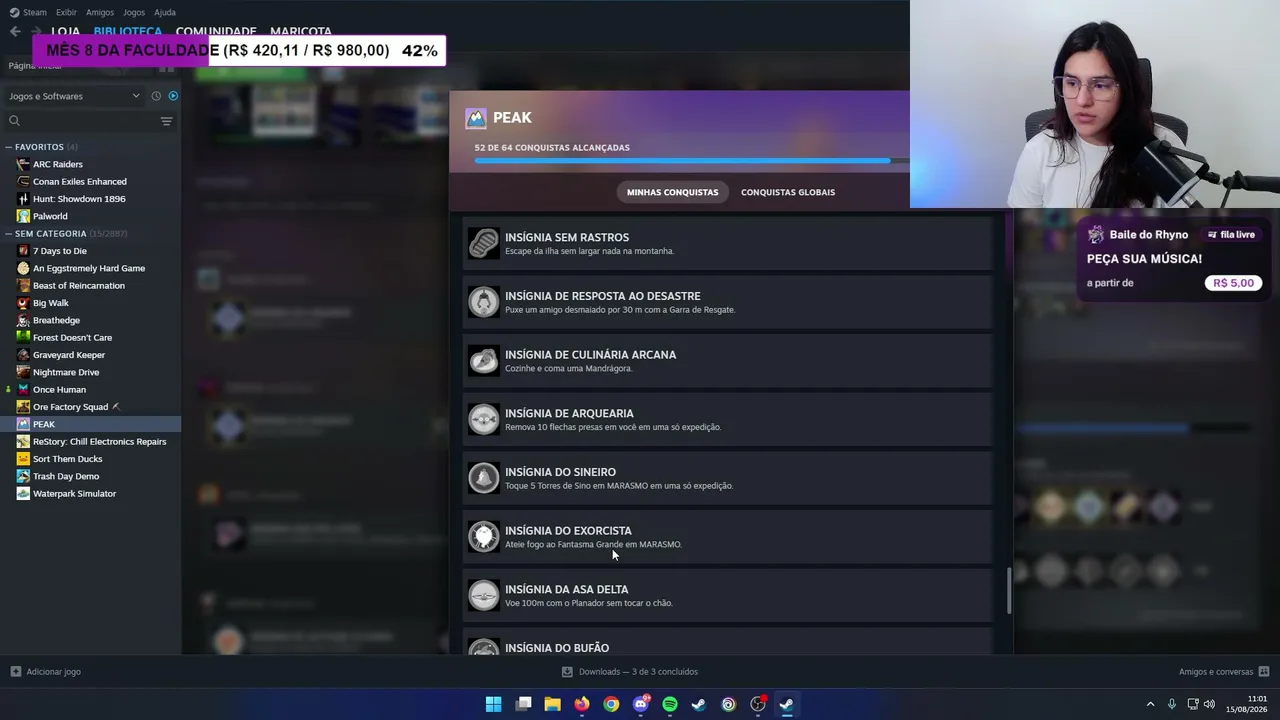Click the achievements progress bar
The width and height of the screenshot is (1280, 720).
(692, 160)
